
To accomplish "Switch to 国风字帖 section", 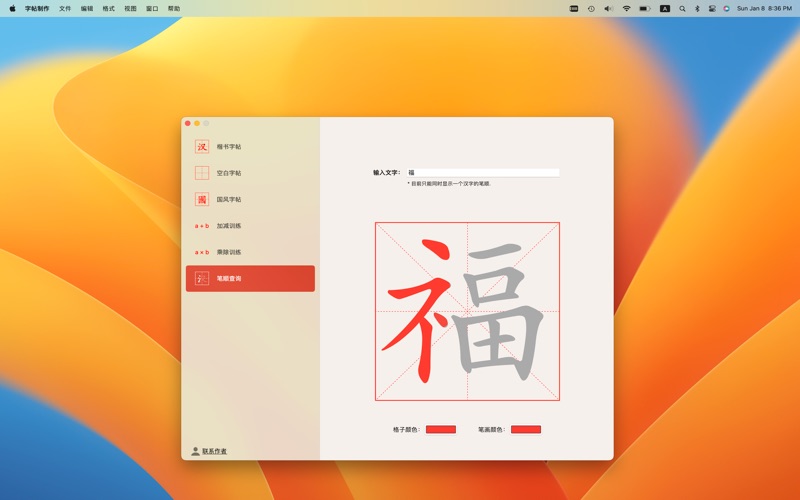I will (x=250, y=199).
